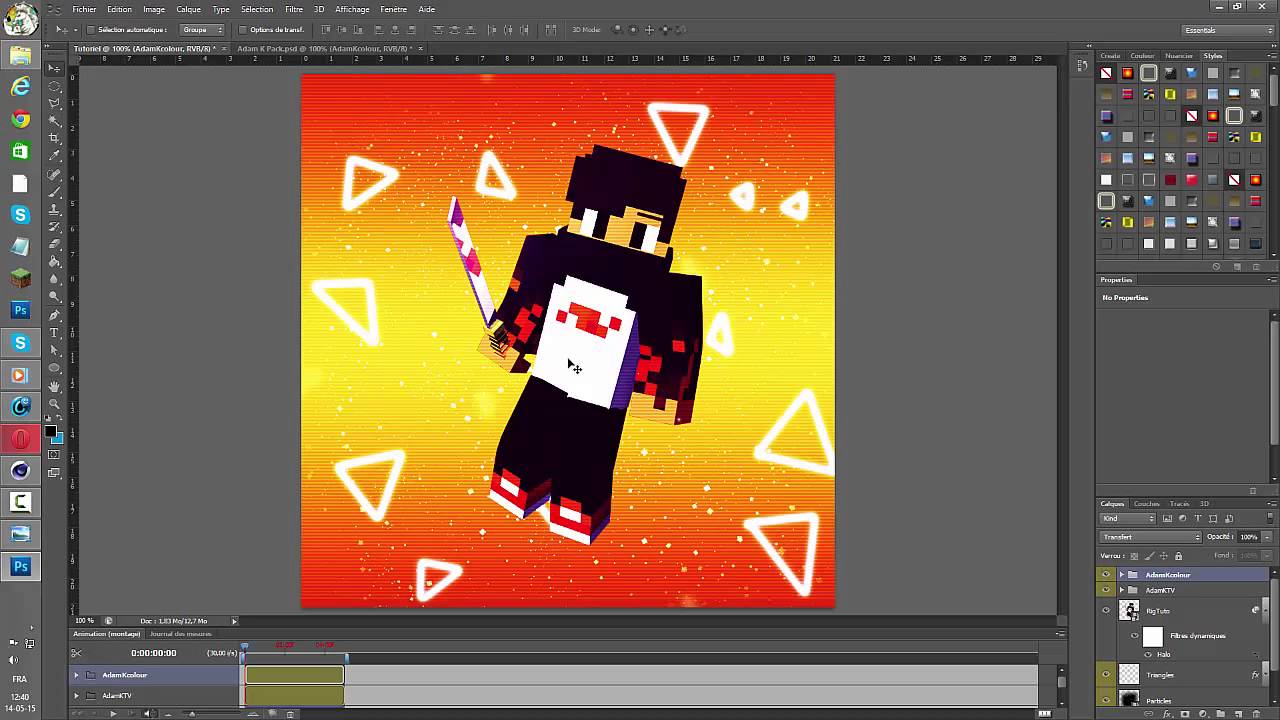The height and width of the screenshot is (720, 1280).
Task: Select the Healing Brush tool
Action: [x=55, y=174]
